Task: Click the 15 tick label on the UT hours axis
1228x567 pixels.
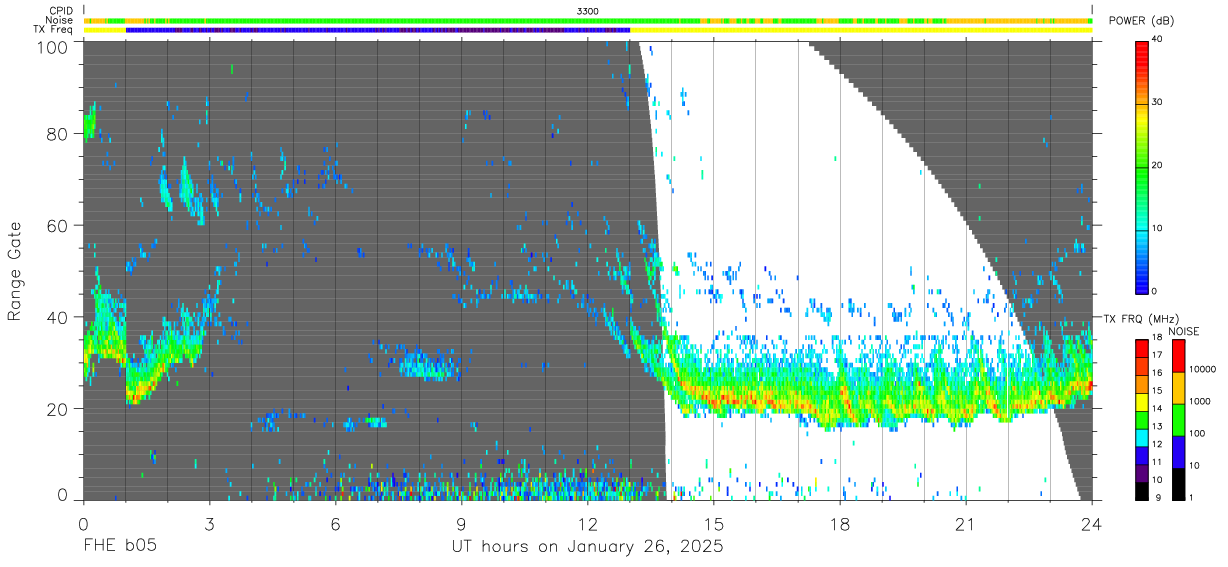Action: tap(714, 523)
